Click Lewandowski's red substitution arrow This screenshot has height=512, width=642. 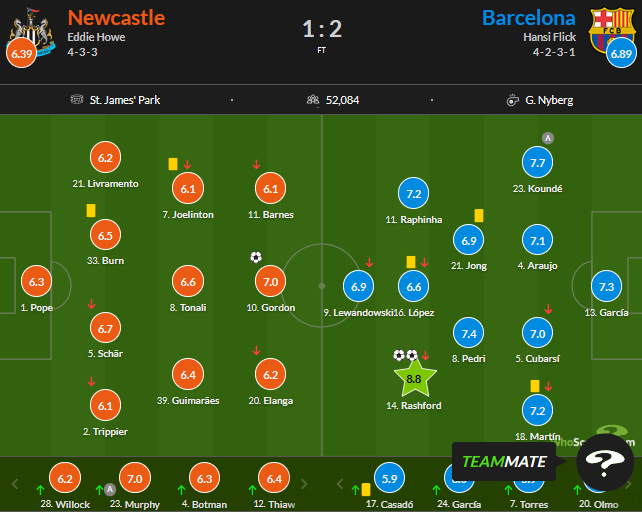point(369,263)
